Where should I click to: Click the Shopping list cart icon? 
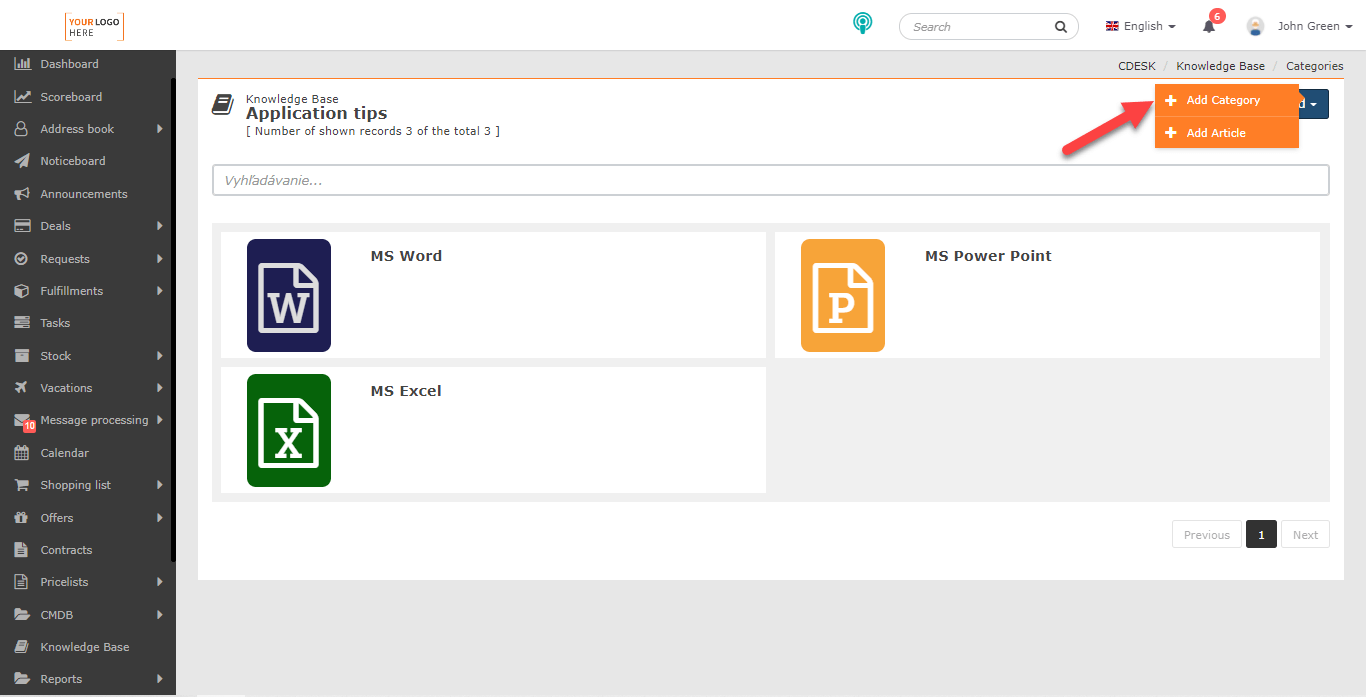click(x=21, y=485)
